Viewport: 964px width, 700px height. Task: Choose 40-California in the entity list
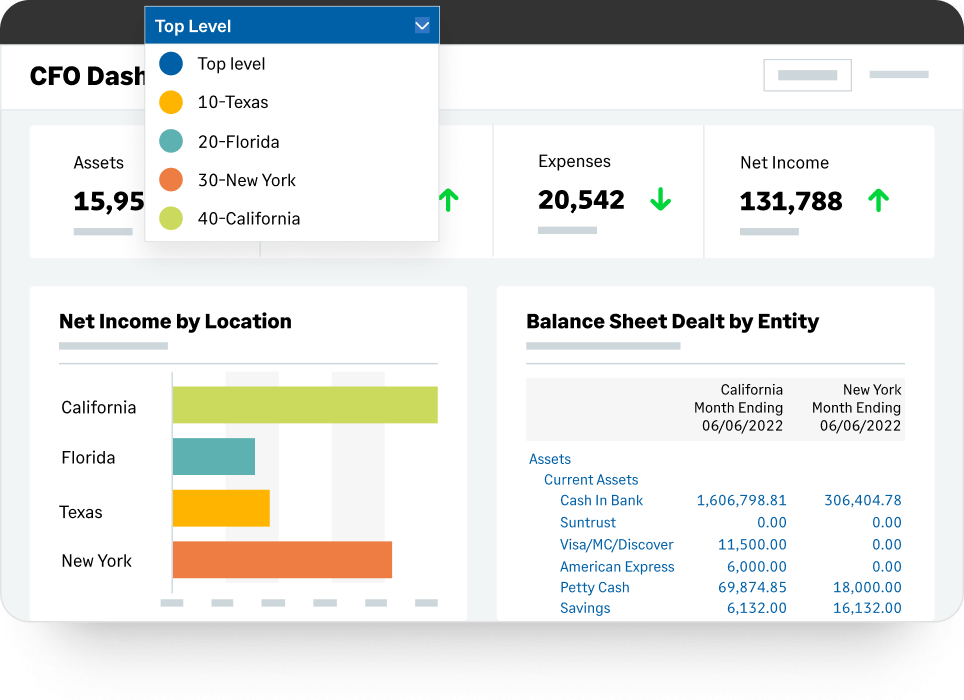tap(249, 218)
